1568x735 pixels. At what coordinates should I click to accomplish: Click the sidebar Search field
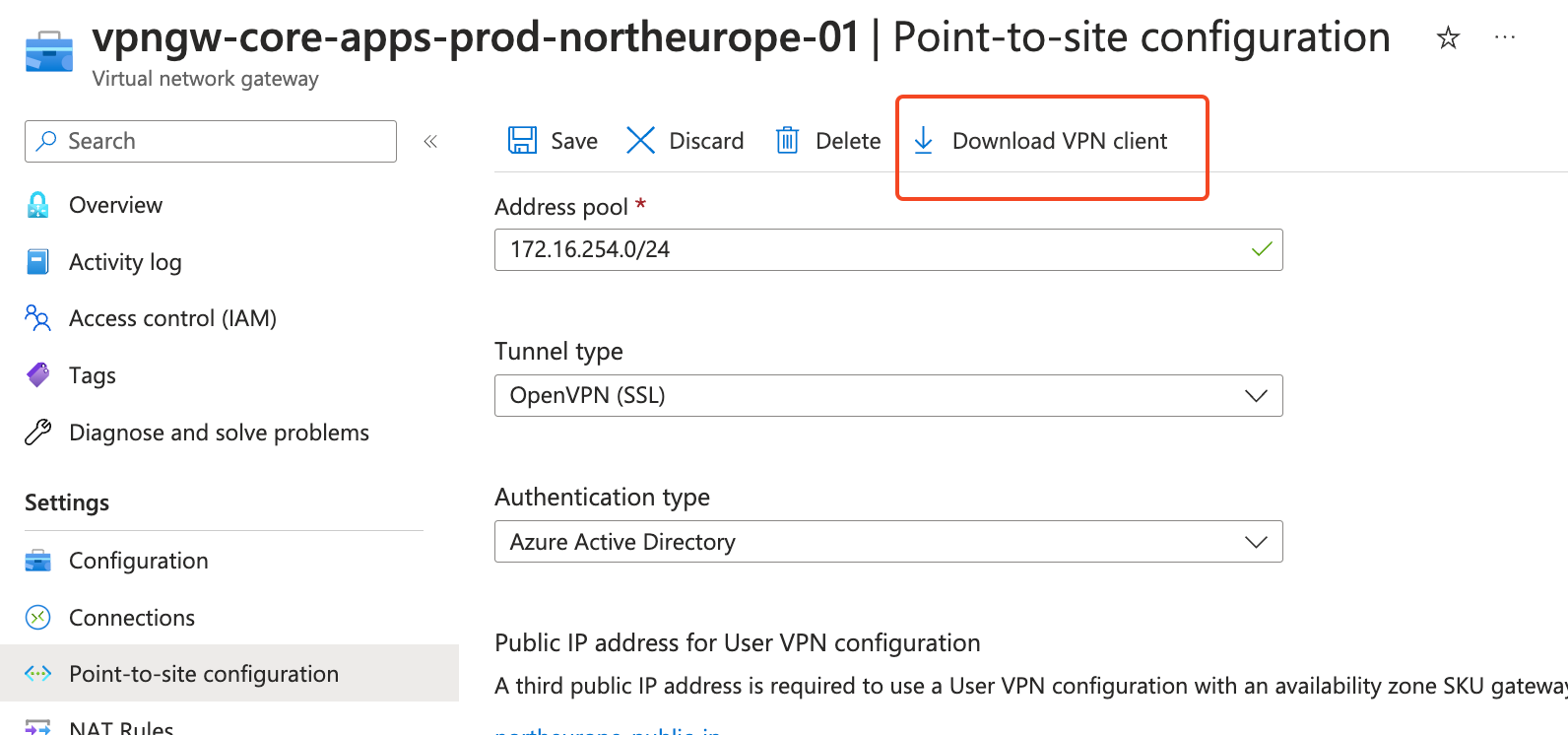(x=211, y=141)
